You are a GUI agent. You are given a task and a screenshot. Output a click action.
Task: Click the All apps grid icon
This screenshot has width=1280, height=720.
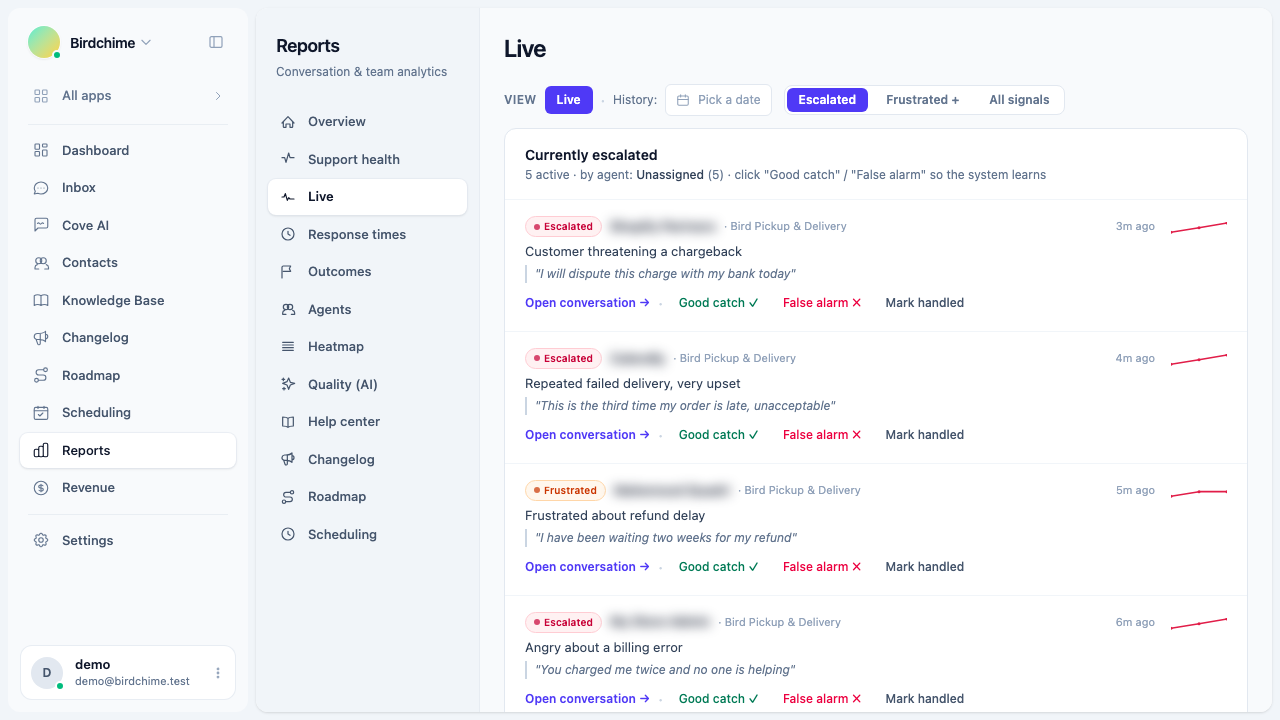41,96
